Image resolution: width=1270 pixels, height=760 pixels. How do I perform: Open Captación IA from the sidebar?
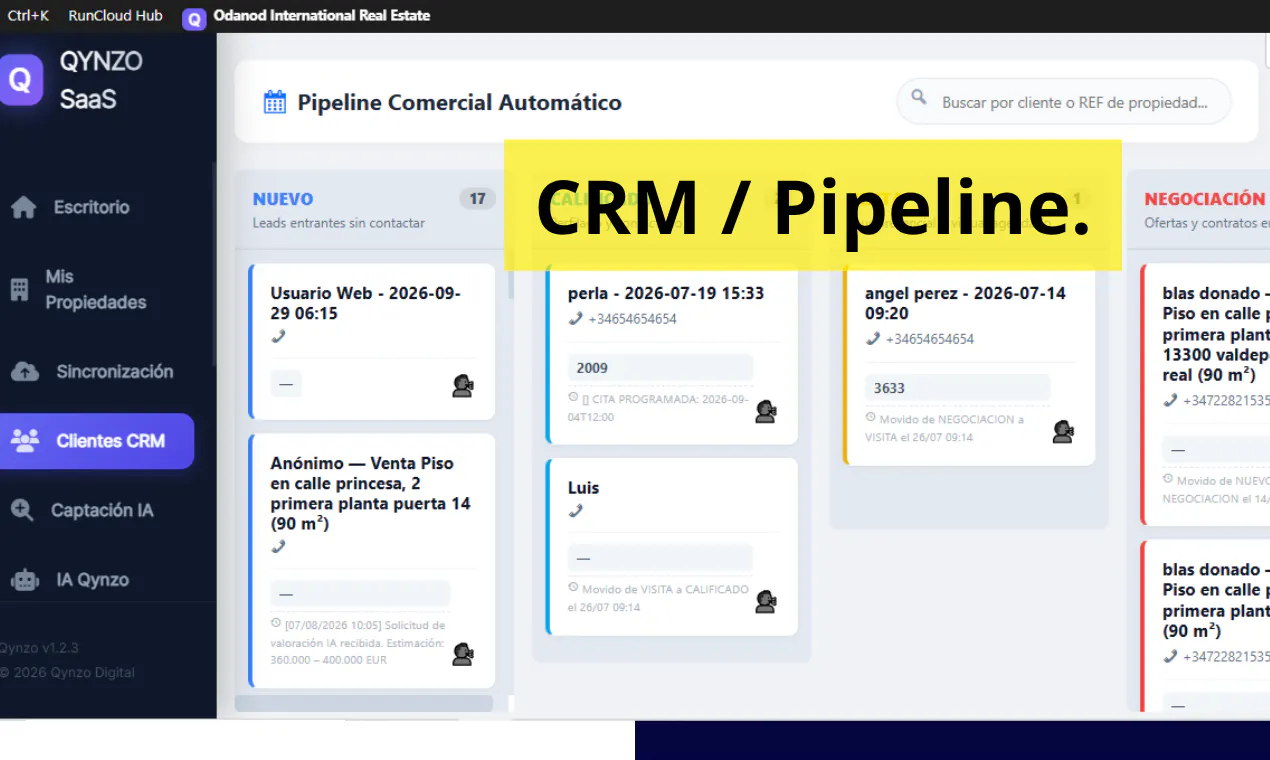click(96, 511)
